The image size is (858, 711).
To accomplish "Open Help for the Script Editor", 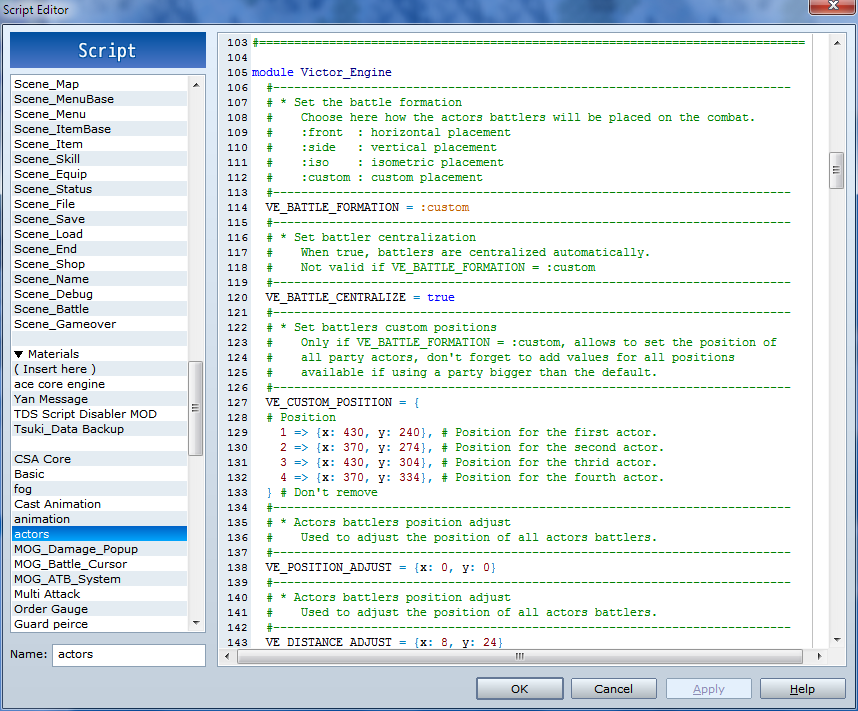I will tap(802, 689).
